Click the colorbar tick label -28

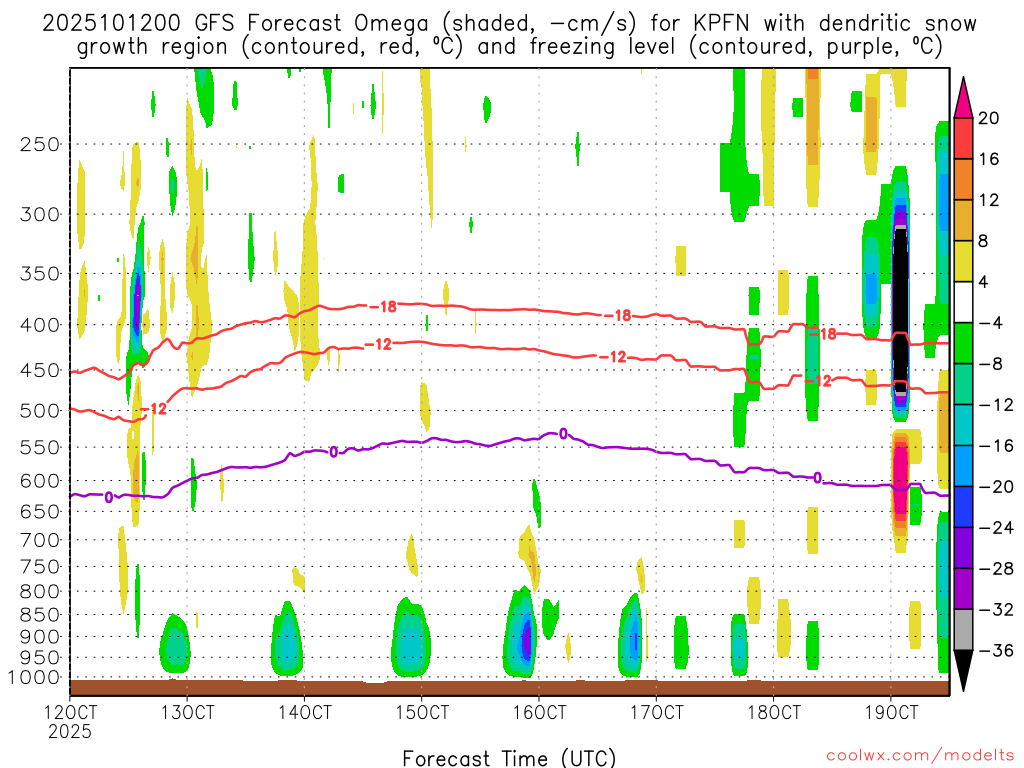click(x=996, y=569)
